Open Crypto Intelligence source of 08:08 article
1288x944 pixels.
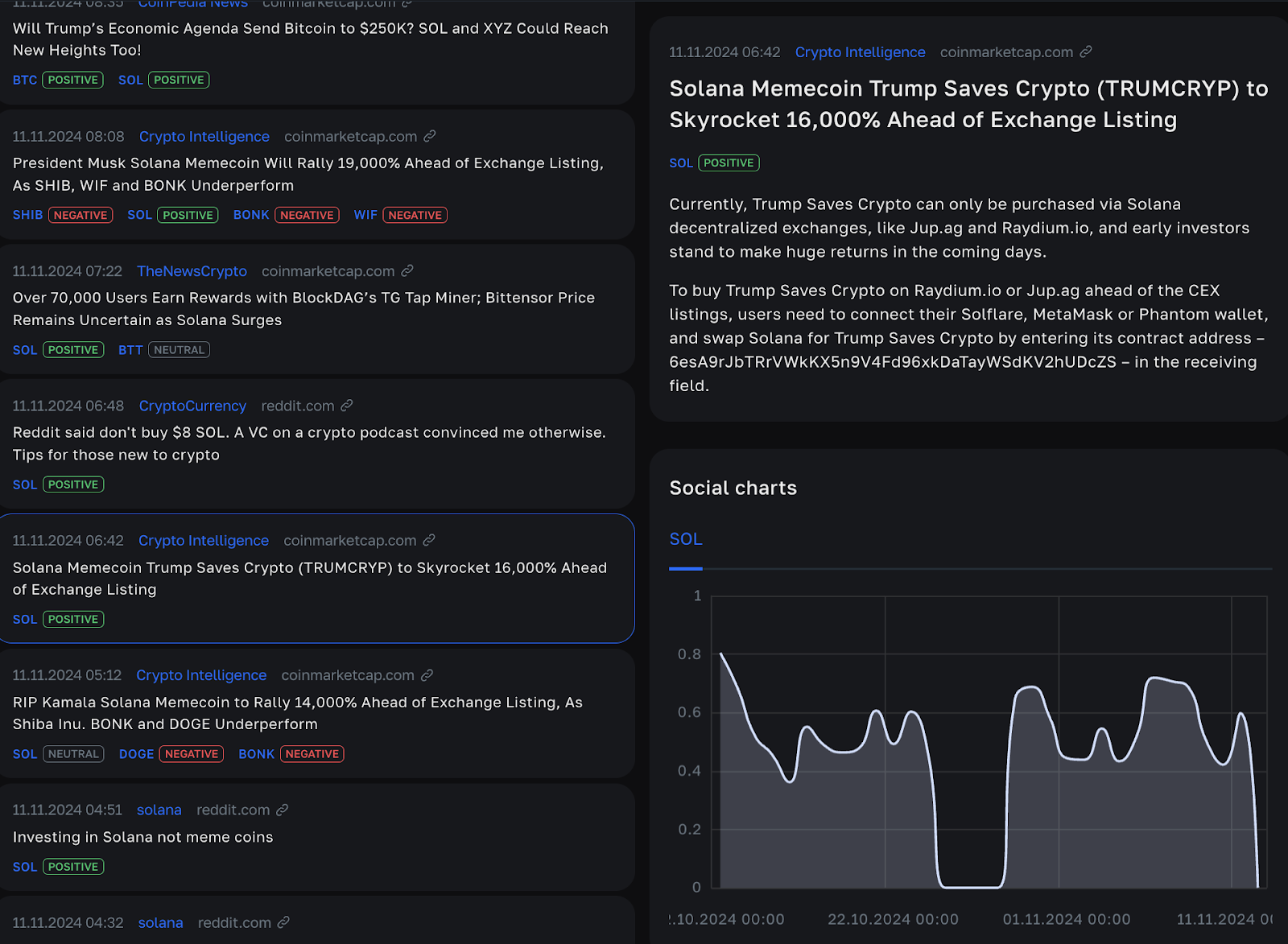(204, 137)
